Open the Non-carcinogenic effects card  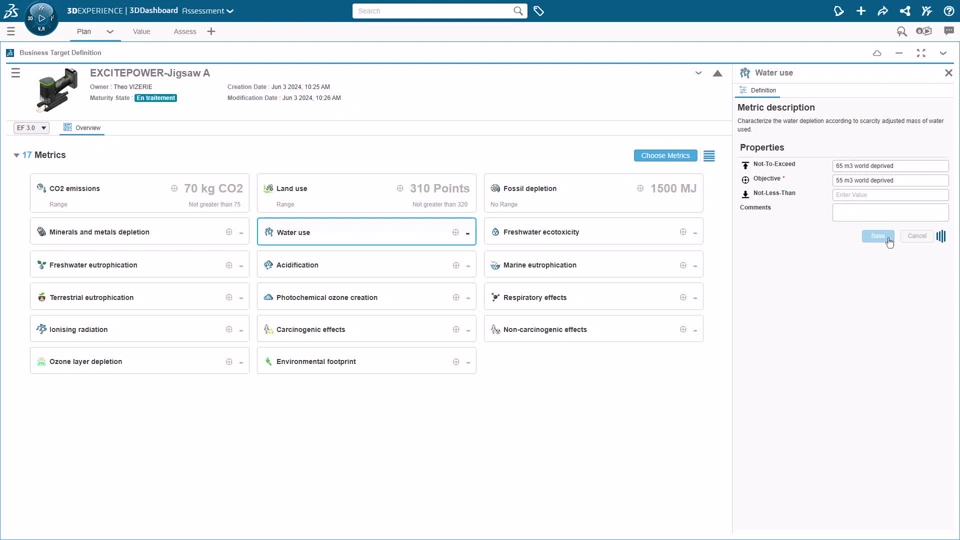point(593,329)
